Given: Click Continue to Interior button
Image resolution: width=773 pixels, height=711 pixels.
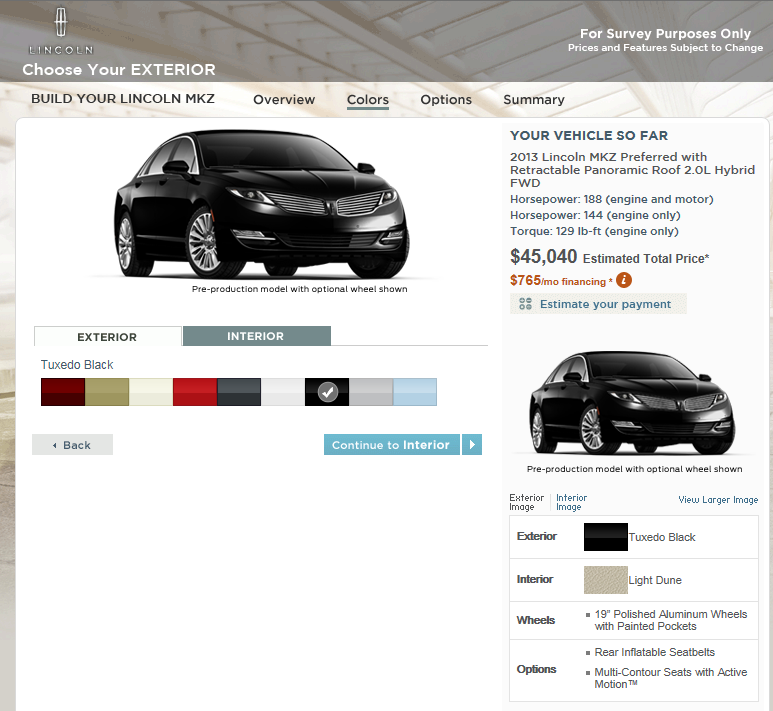Looking at the screenshot, I should point(392,444).
